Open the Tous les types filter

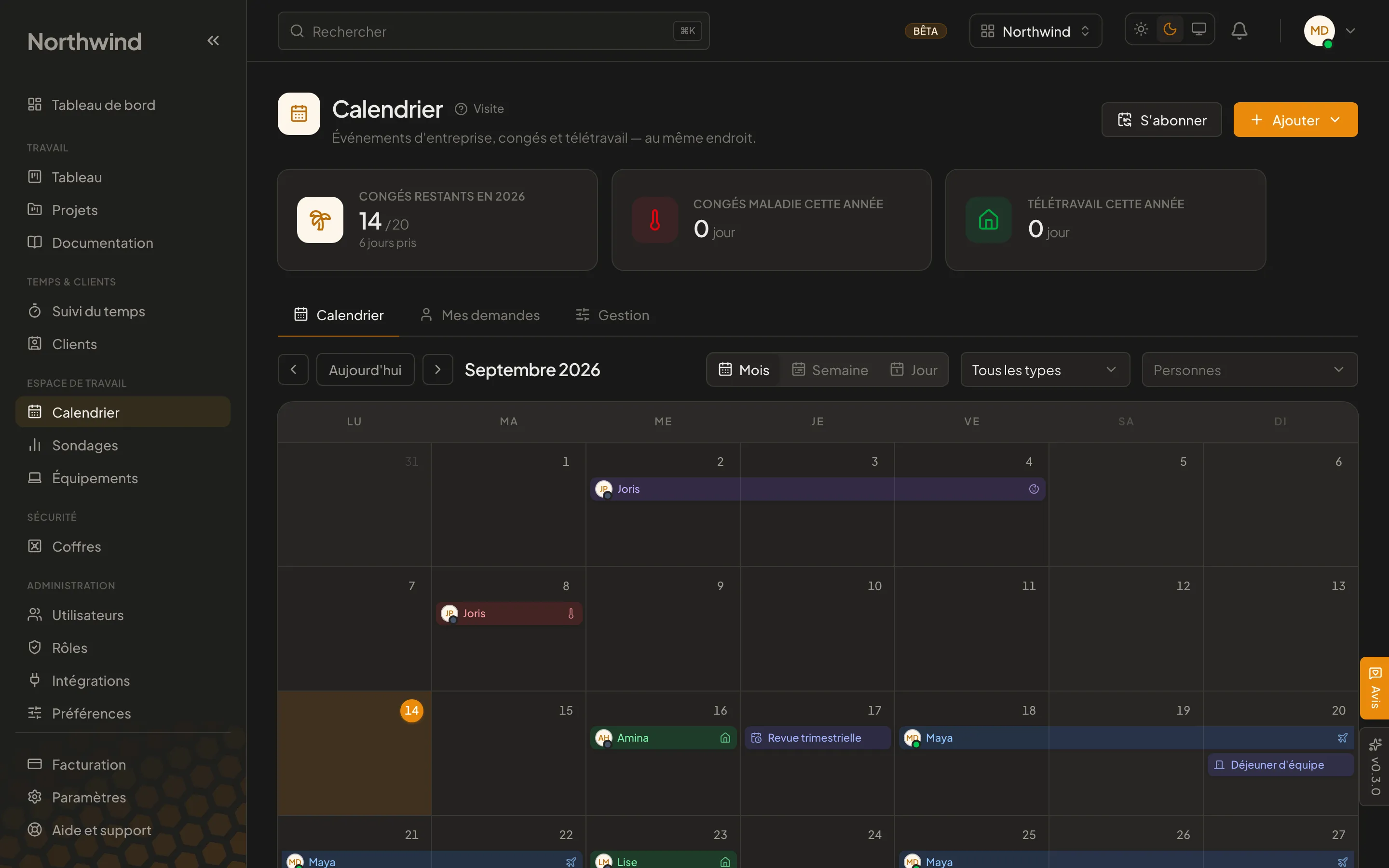[x=1045, y=370]
